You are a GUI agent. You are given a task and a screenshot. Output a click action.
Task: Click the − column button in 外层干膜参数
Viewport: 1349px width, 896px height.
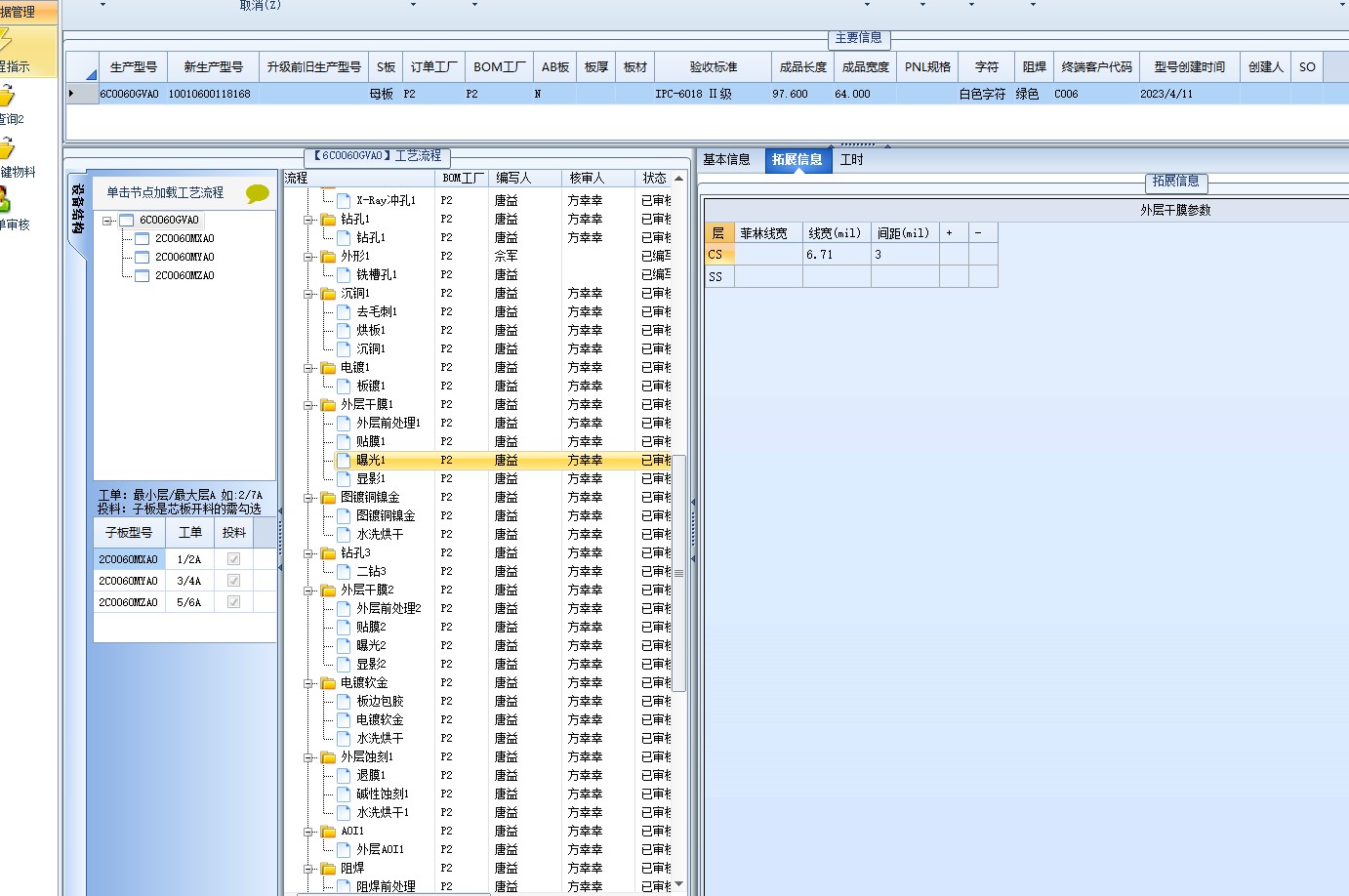(x=983, y=233)
